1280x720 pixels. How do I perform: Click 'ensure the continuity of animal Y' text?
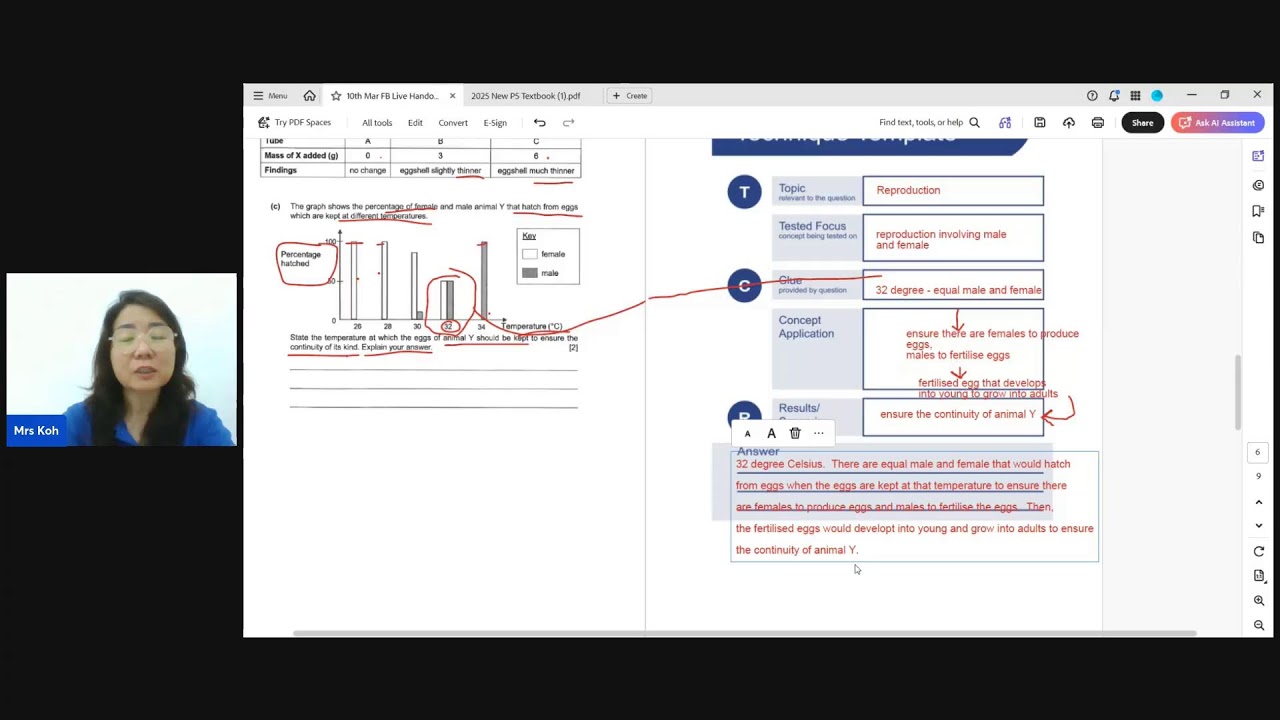click(x=958, y=414)
